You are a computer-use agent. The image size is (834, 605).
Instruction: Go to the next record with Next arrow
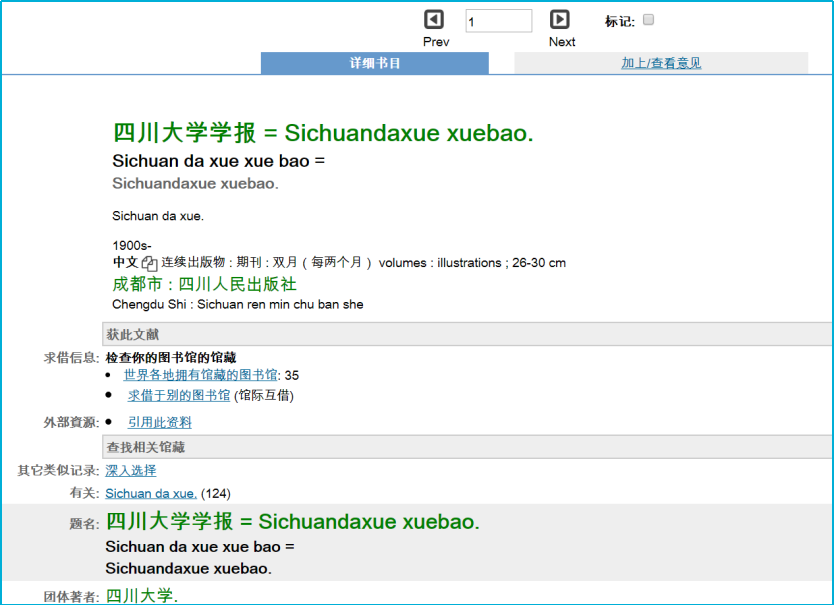point(560,20)
